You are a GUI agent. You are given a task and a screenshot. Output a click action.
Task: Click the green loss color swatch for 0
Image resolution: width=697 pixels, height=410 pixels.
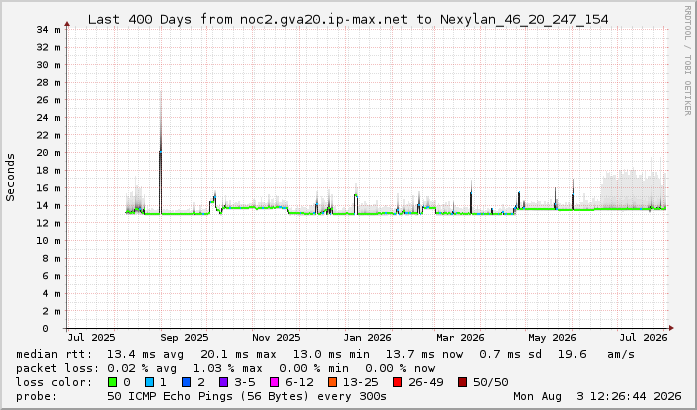tap(112, 382)
